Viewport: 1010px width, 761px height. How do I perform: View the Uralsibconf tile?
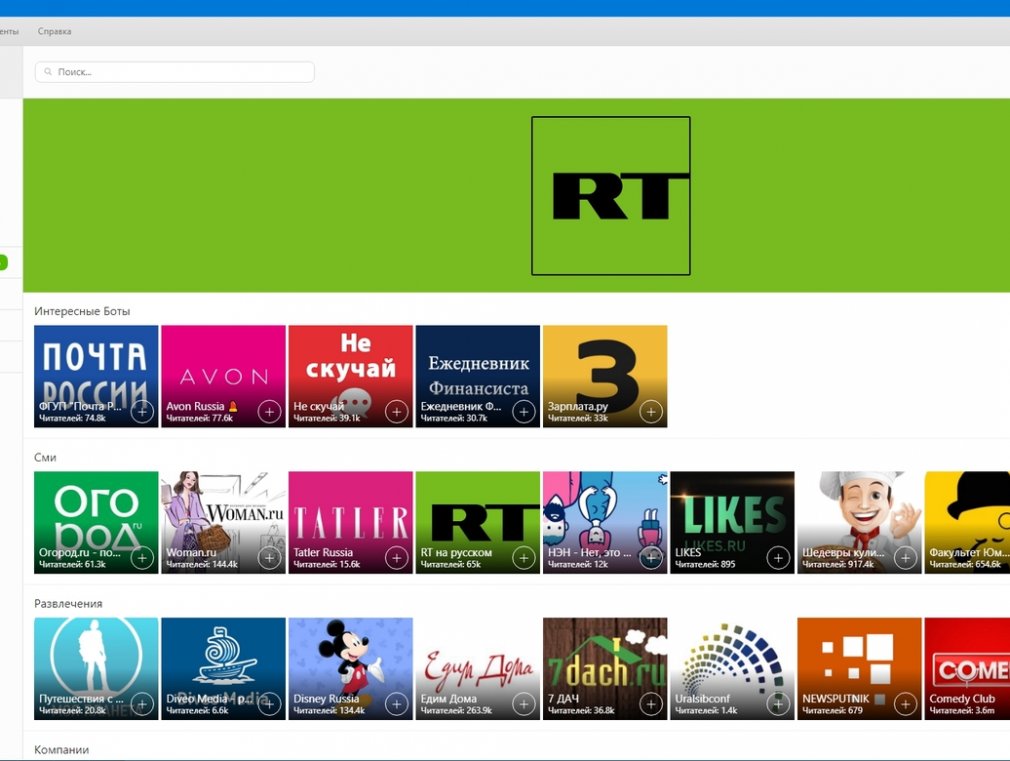tap(732, 669)
